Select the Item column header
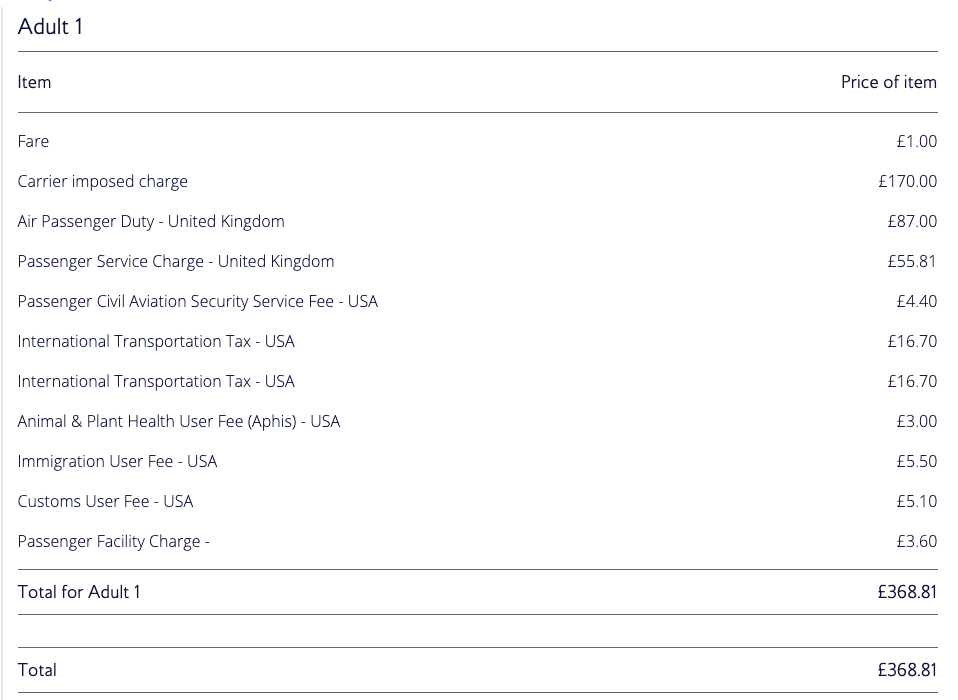The width and height of the screenshot is (958, 700). pyautogui.click(x=34, y=82)
